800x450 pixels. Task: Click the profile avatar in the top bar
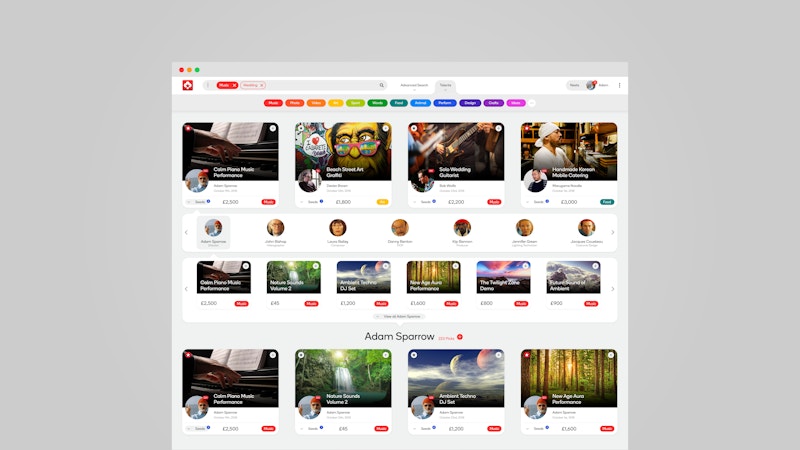(591, 85)
